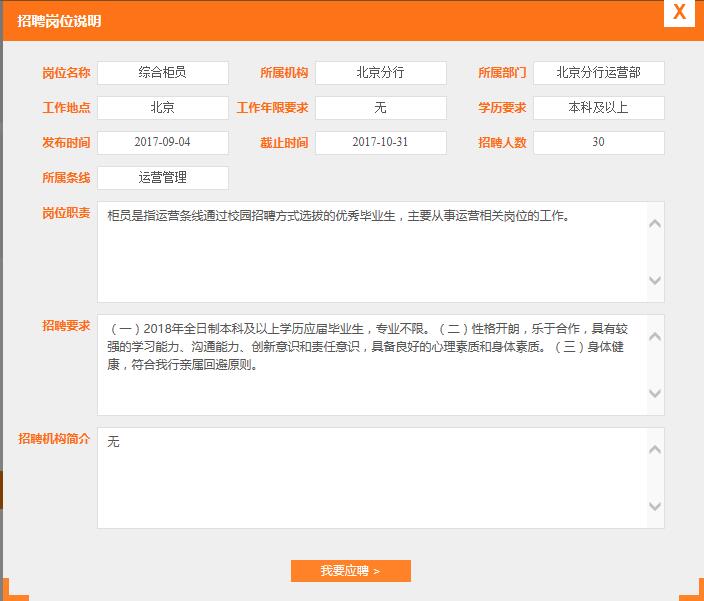
Task: Click the 招聘人数 field showing 30
Action: click(598, 143)
